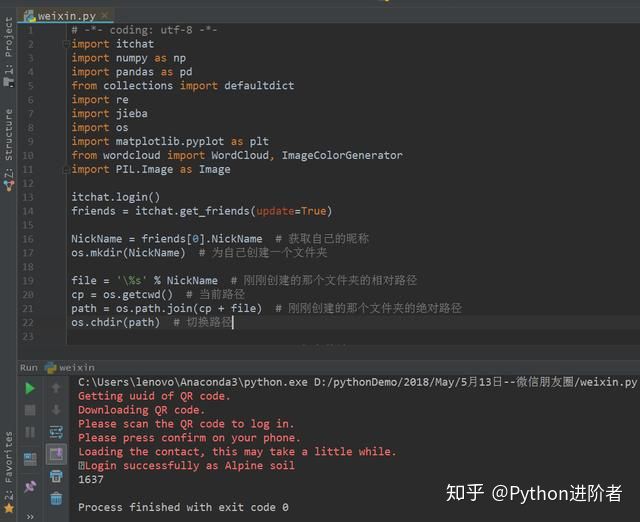Image resolution: width=640 pixels, height=522 pixels.
Task: Click 'defaultdict' in the collections import
Action: point(259,86)
